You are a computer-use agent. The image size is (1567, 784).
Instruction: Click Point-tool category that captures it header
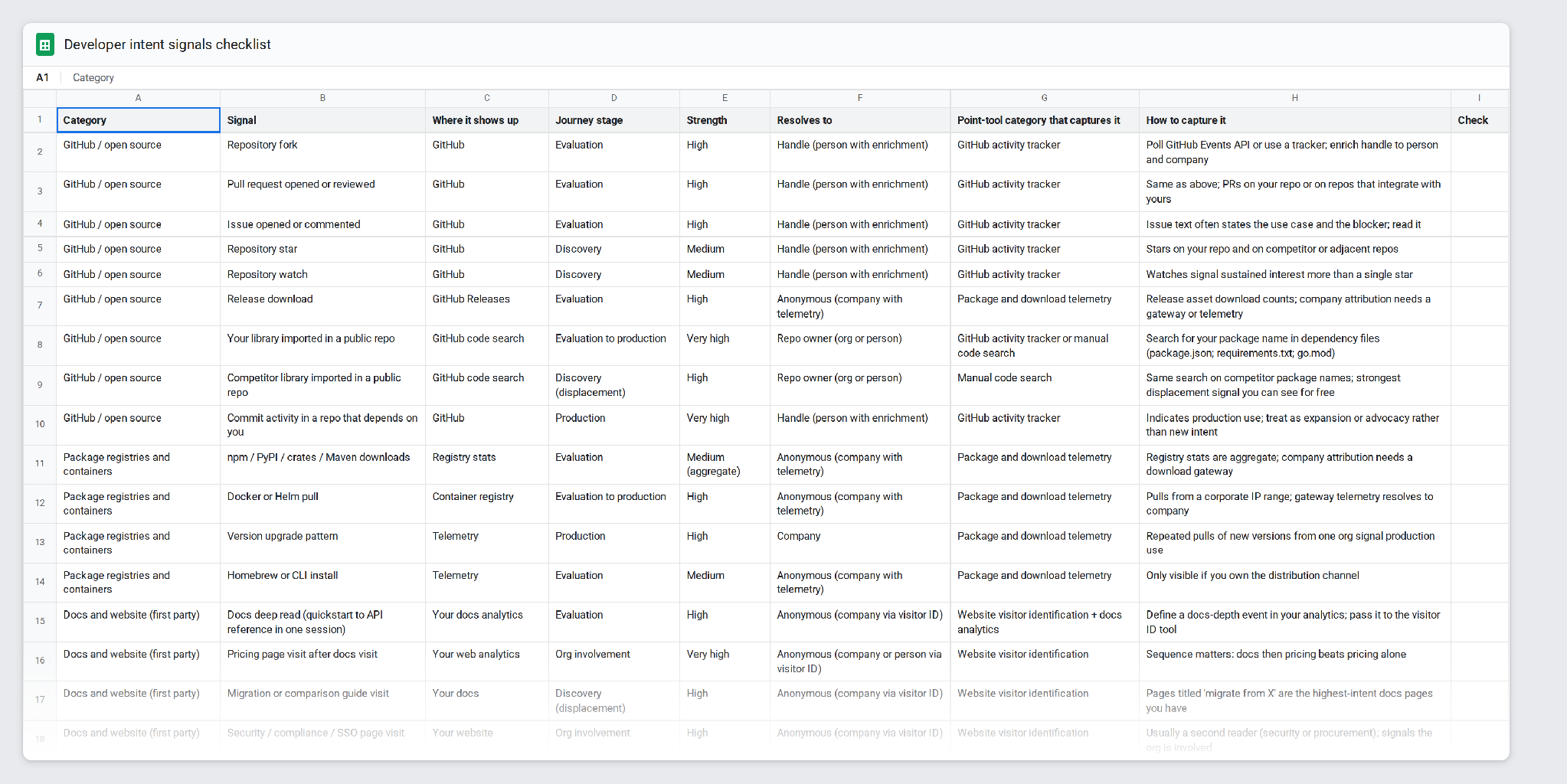[x=1045, y=120]
